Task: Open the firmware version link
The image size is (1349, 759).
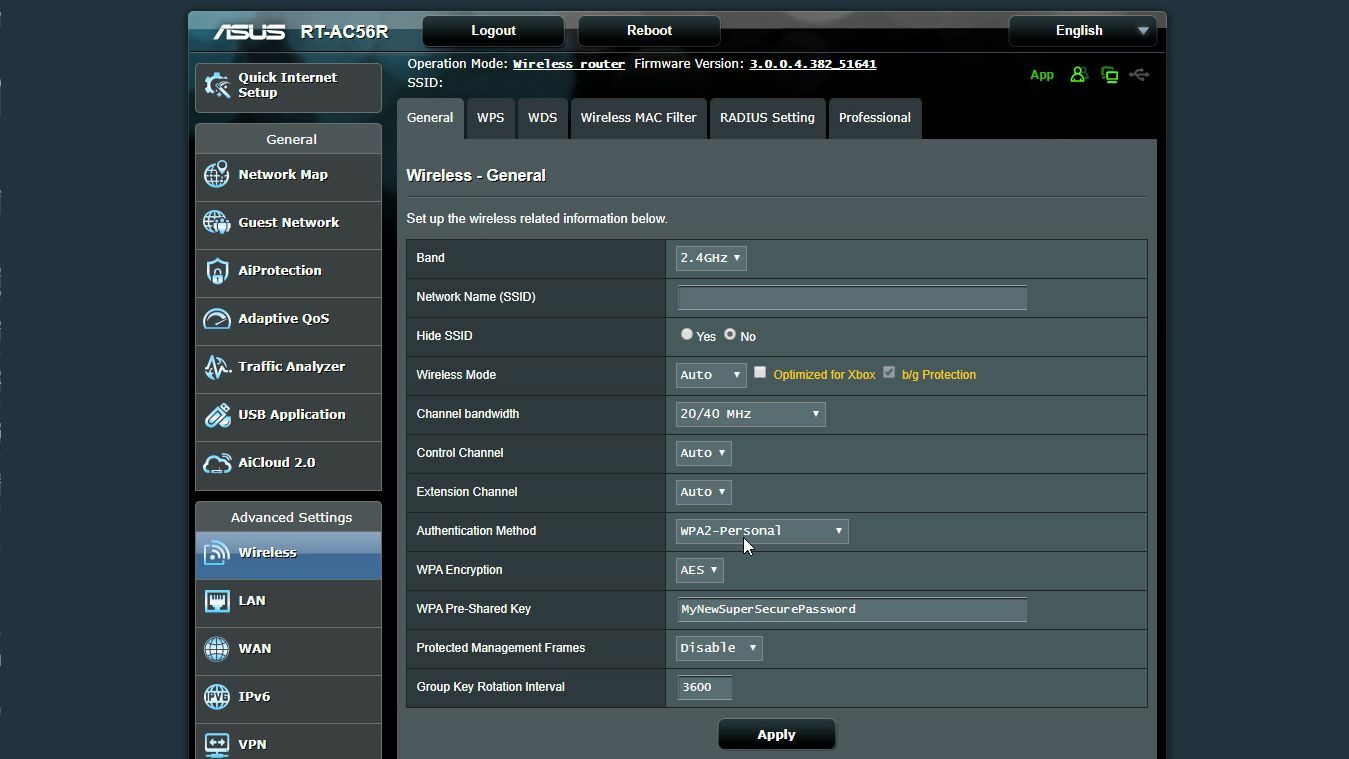Action: click(813, 64)
